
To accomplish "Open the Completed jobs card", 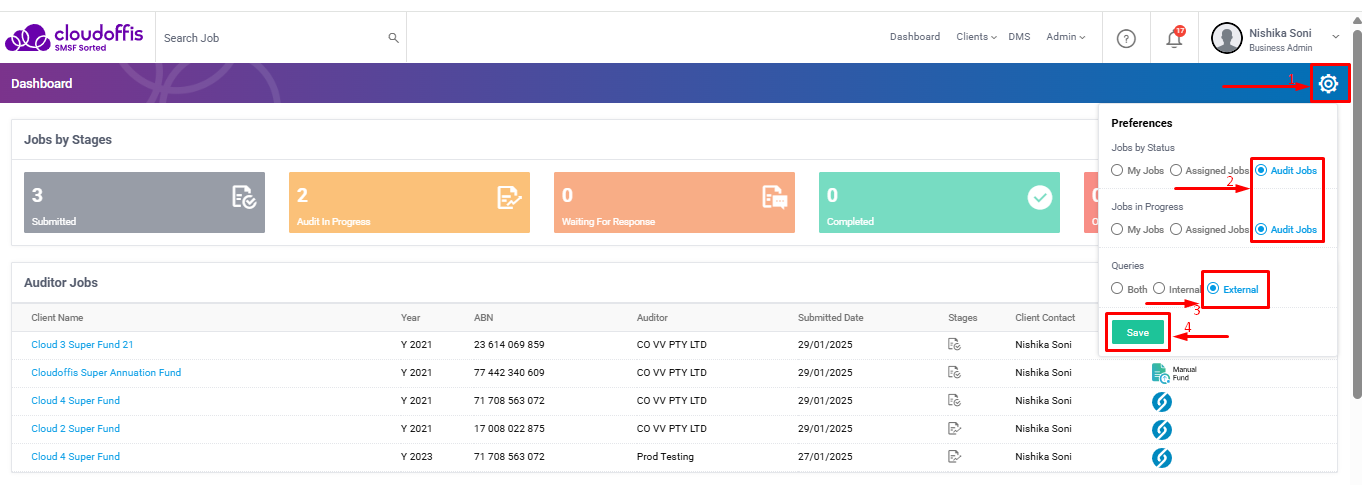I will click(x=939, y=203).
